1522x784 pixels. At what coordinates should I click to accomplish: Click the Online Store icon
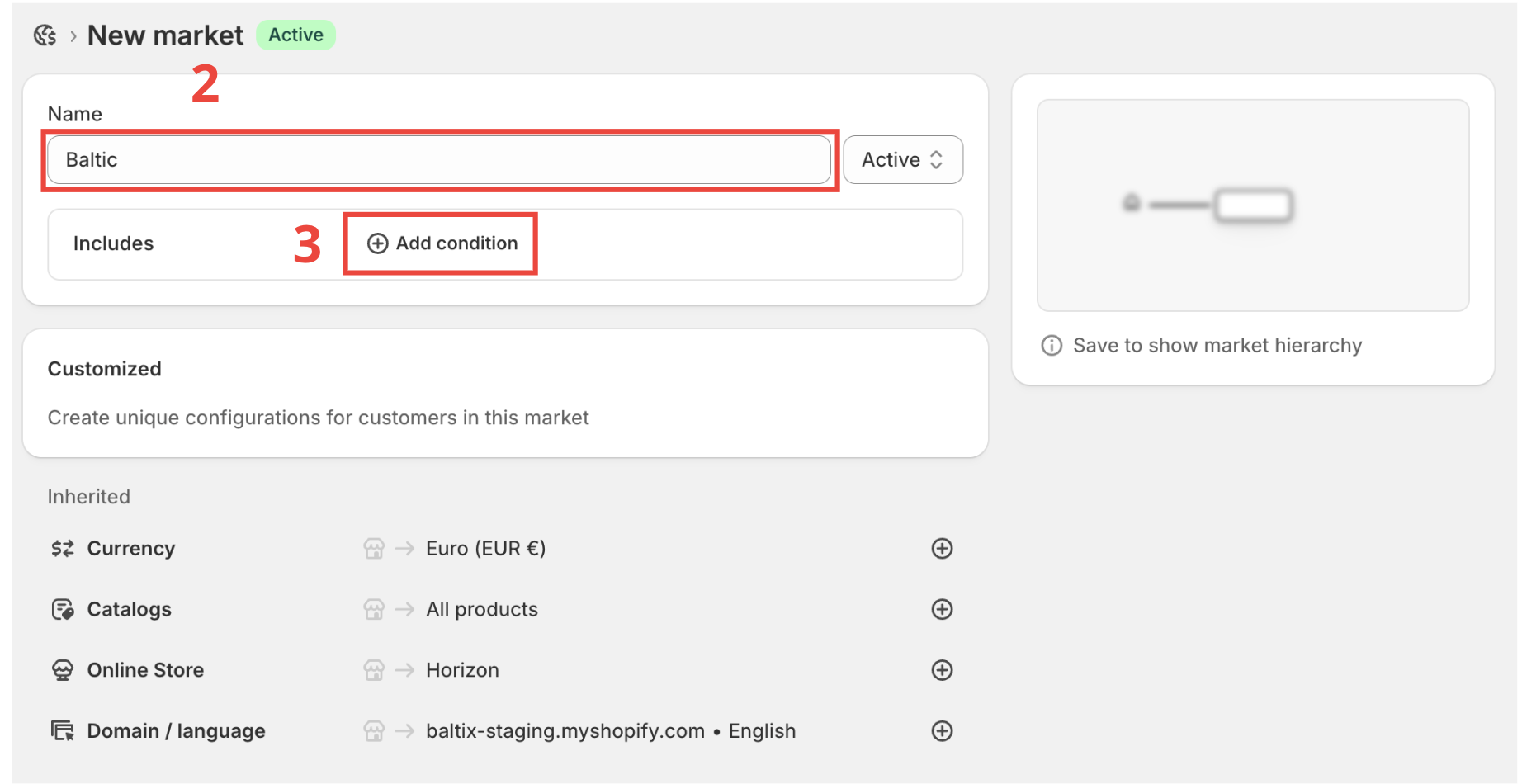[61, 669]
